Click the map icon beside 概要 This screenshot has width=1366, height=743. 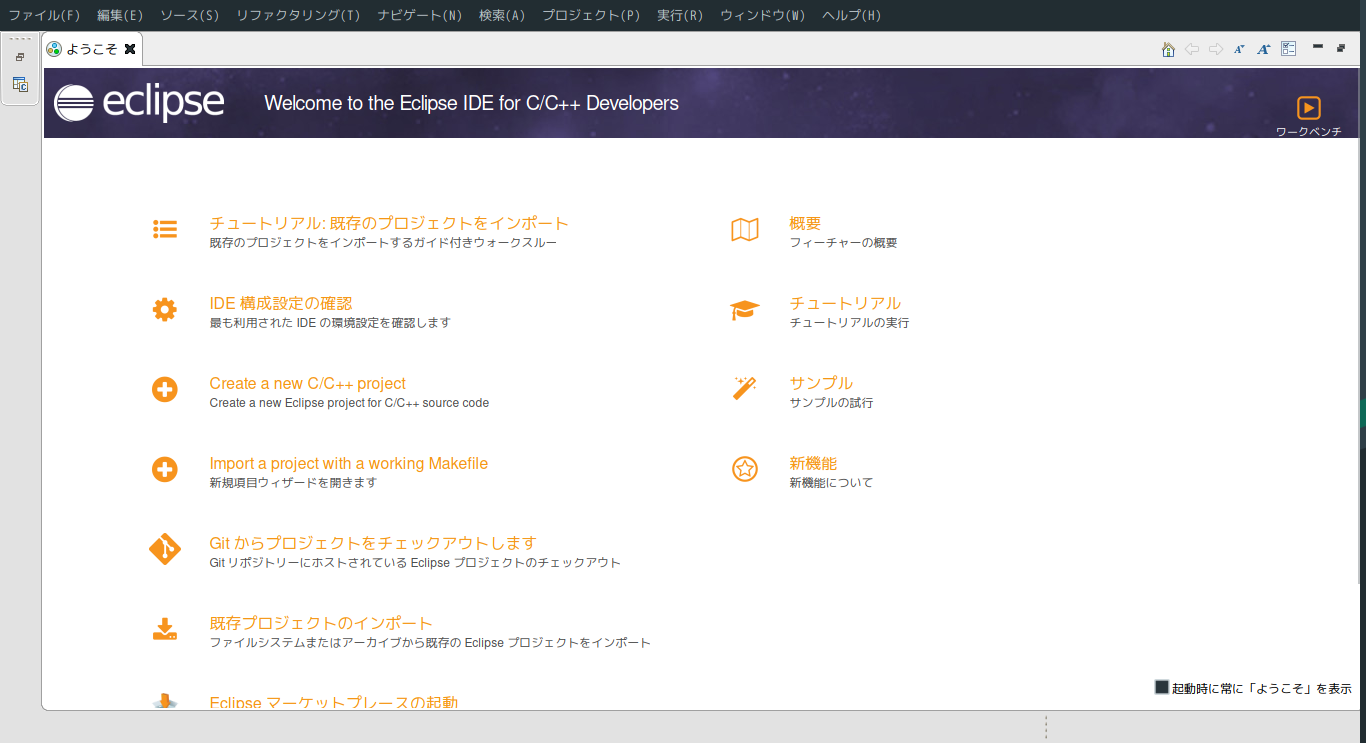pyautogui.click(x=745, y=230)
